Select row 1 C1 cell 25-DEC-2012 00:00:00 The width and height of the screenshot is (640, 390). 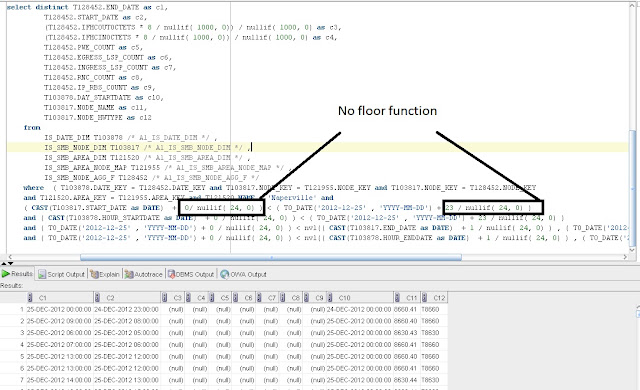coord(59,309)
